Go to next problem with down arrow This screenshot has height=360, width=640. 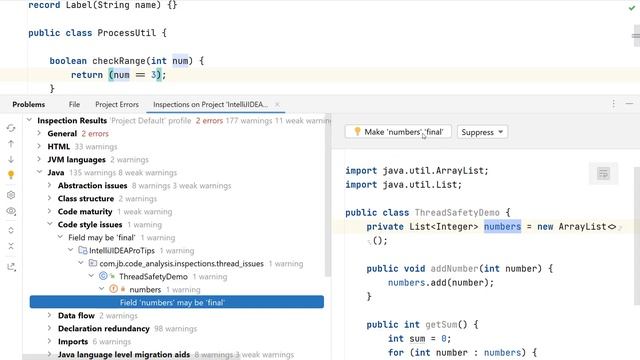click(x=11, y=160)
